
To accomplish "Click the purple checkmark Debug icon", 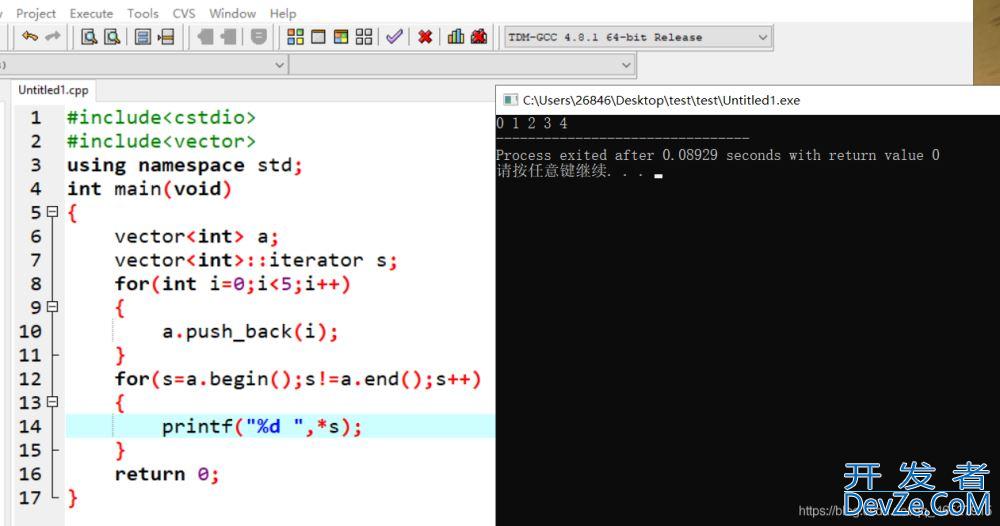I will pos(394,37).
